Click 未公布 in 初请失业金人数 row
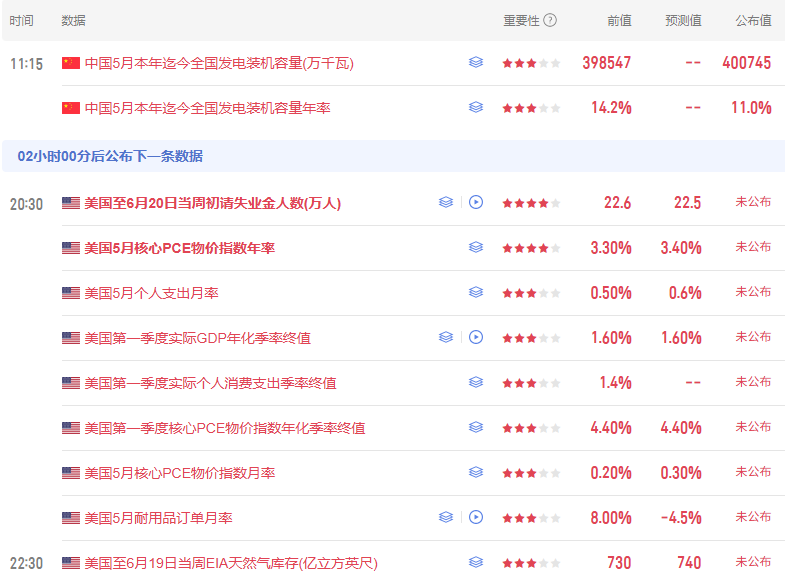This screenshot has height=583, width=785. click(753, 202)
